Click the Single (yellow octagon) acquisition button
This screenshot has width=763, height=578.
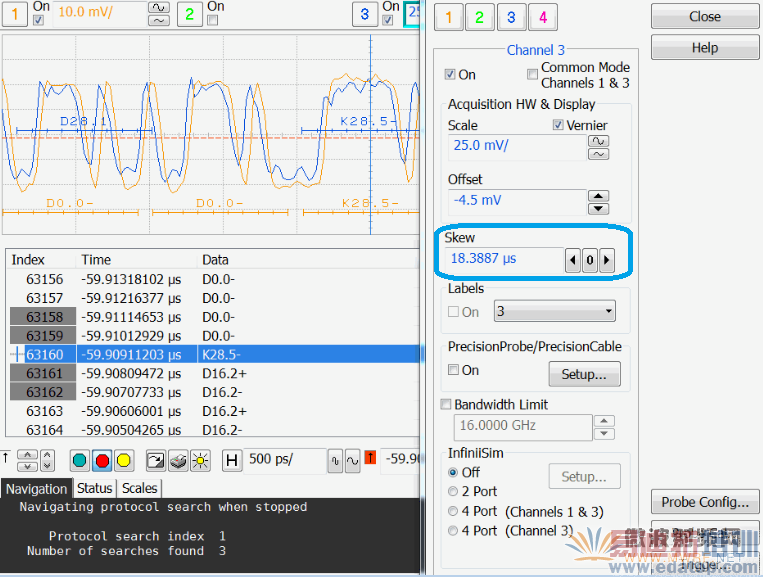click(124, 460)
